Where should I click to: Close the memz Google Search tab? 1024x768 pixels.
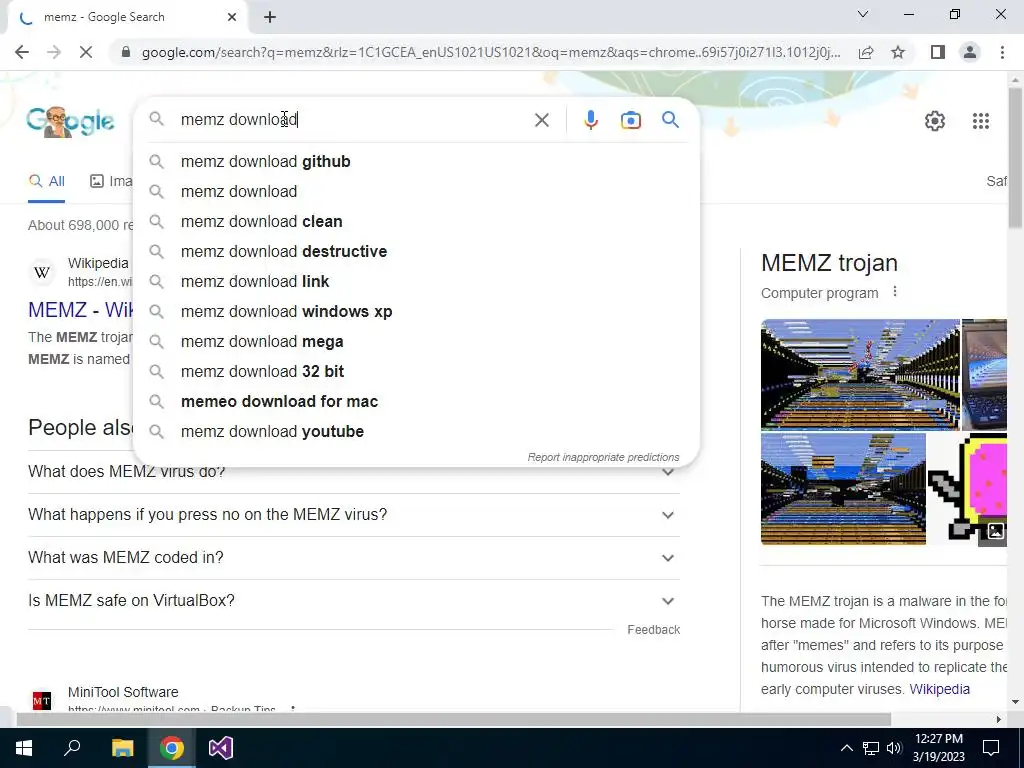pyautogui.click(x=232, y=17)
